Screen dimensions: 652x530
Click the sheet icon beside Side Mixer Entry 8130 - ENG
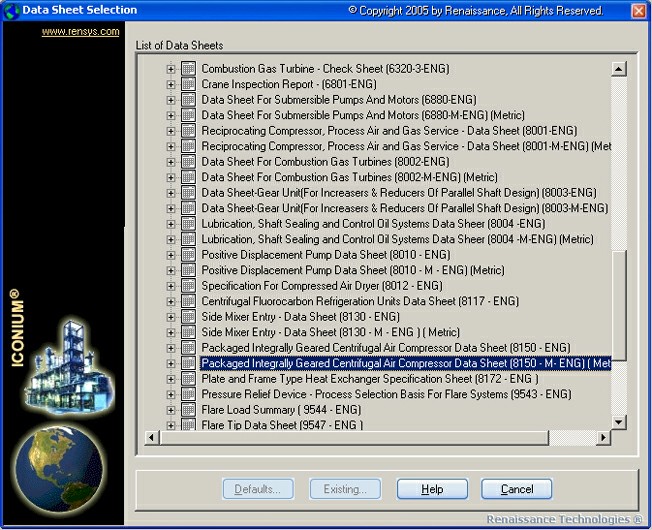(188, 317)
